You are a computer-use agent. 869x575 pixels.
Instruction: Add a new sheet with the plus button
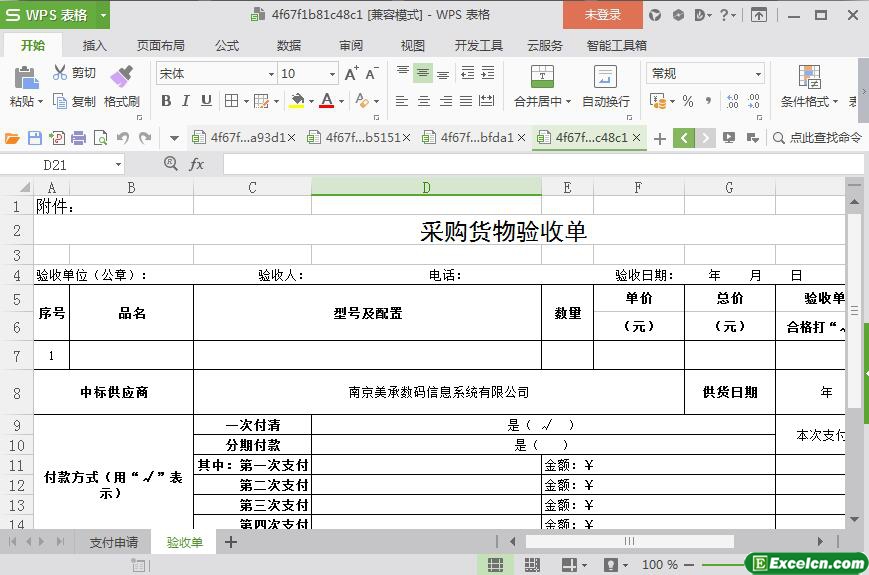tap(231, 542)
